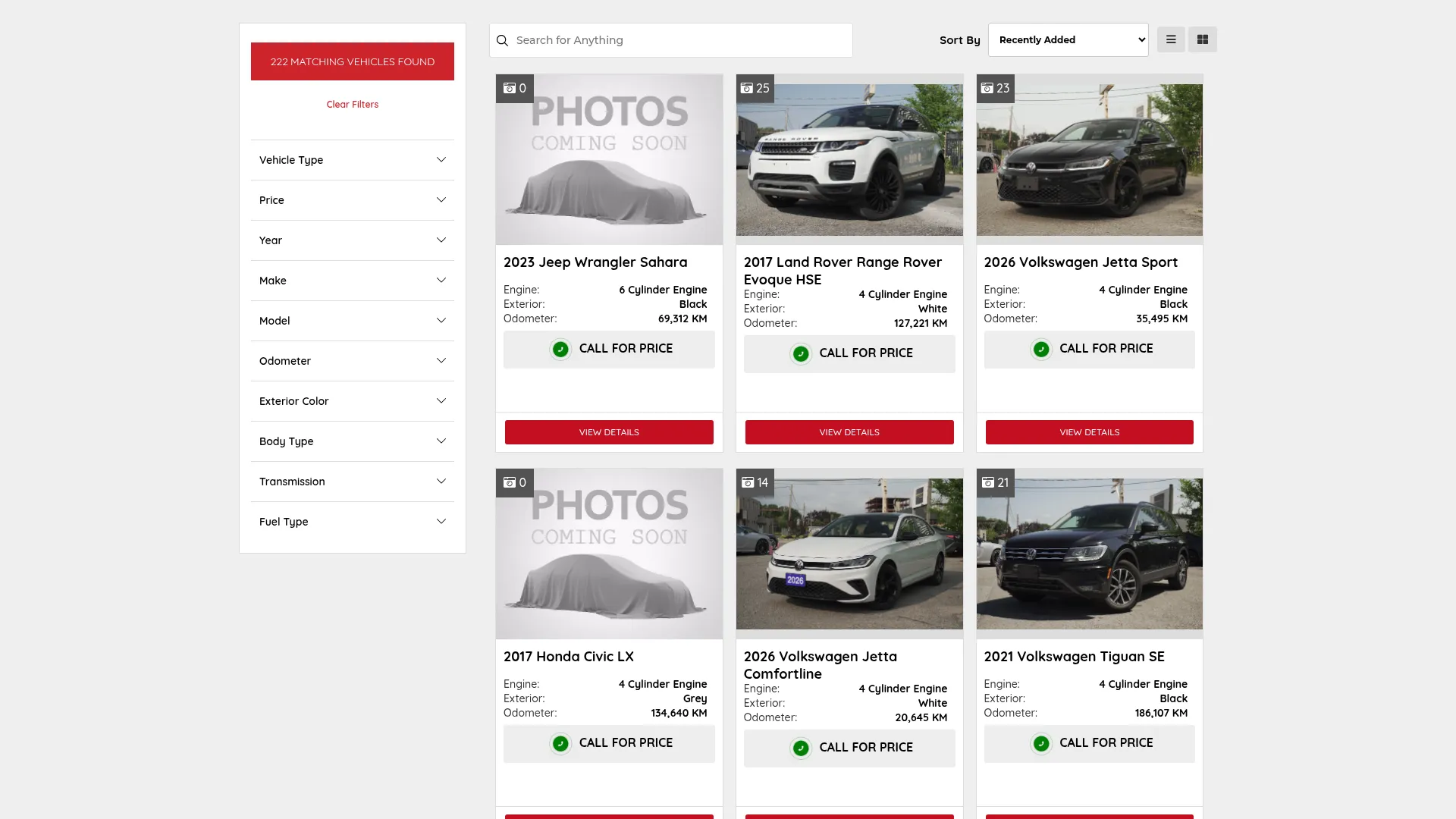Click the 14 photos badge on Jetta Comfortline
The image size is (1456, 819).
click(755, 482)
